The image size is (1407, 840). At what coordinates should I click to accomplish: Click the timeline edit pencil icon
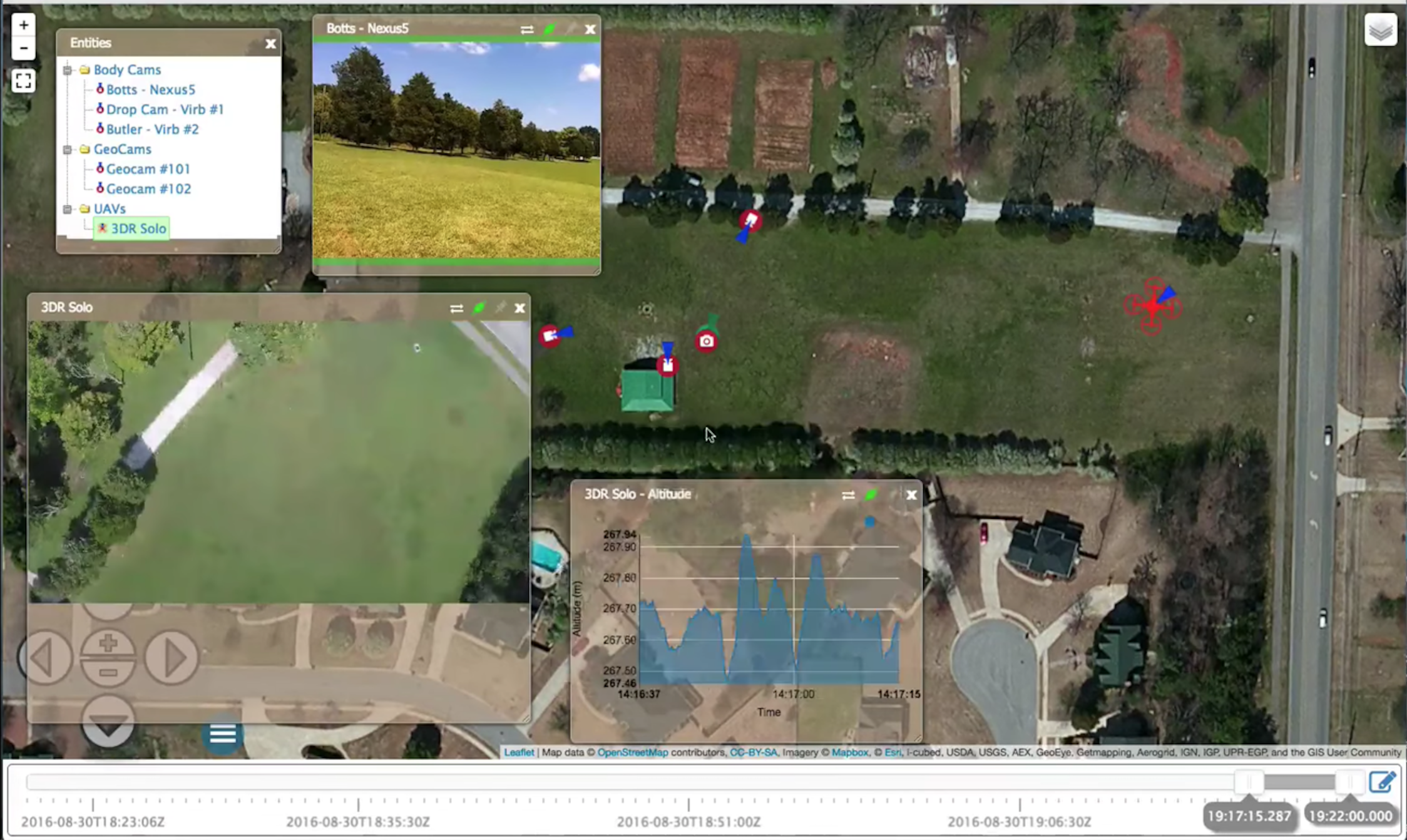click(1381, 782)
